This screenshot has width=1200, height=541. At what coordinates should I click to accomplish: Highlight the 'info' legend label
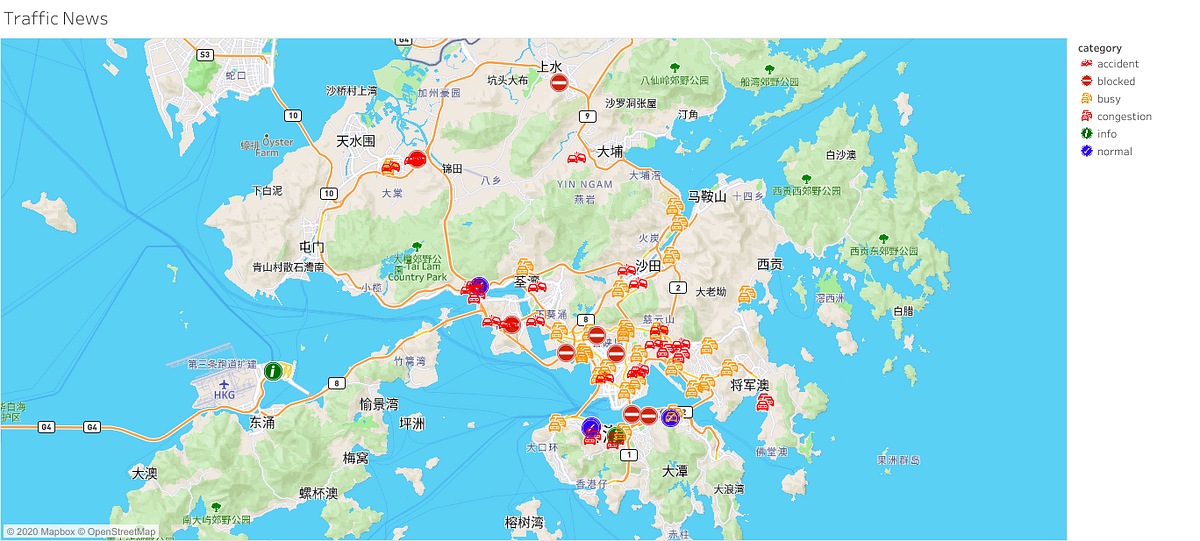pyautogui.click(x=1107, y=134)
